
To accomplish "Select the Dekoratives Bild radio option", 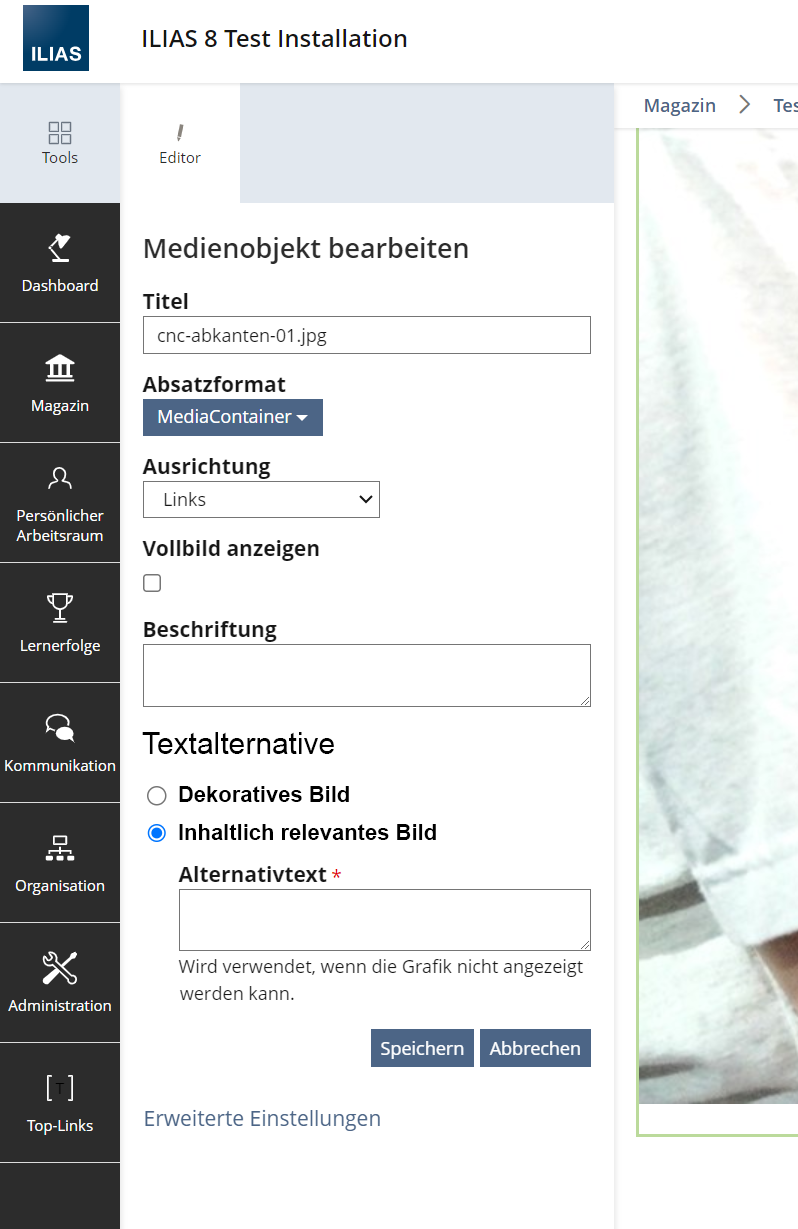I will pyautogui.click(x=156, y=796).
